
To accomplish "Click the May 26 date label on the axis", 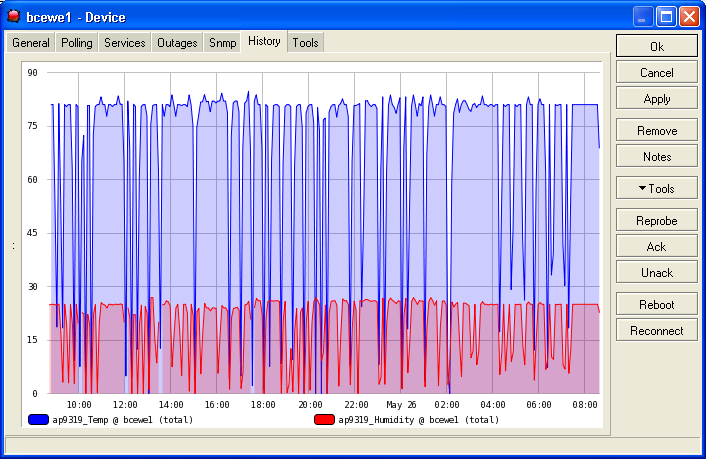I will 401,404.
